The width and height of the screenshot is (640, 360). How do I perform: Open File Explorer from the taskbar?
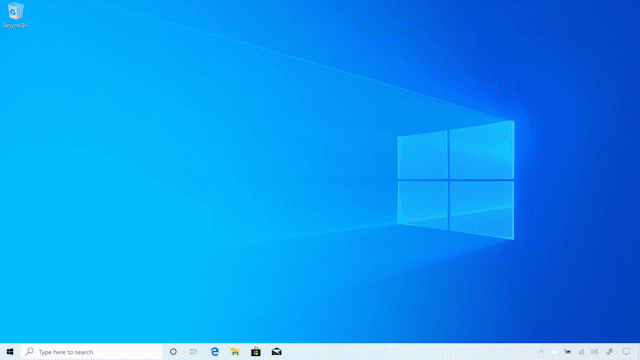coord(235,351)
